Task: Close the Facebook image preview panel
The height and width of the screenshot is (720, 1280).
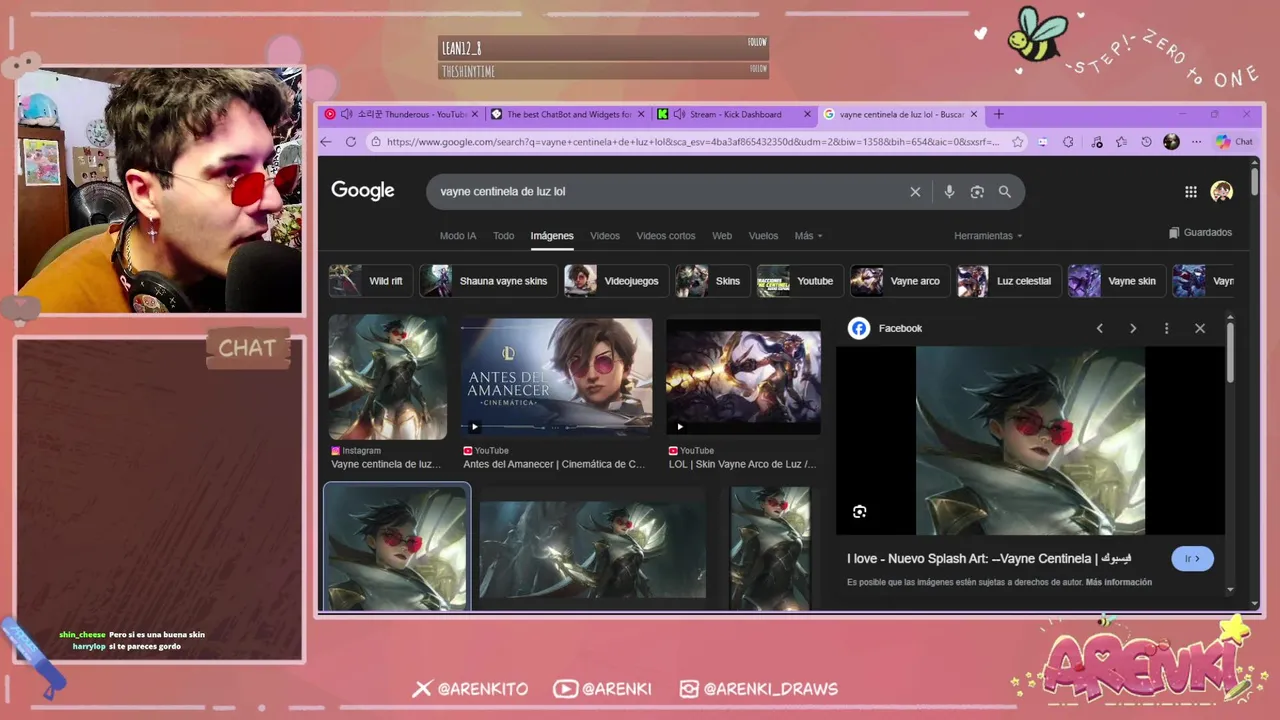Action: [x=1200, y=328]
